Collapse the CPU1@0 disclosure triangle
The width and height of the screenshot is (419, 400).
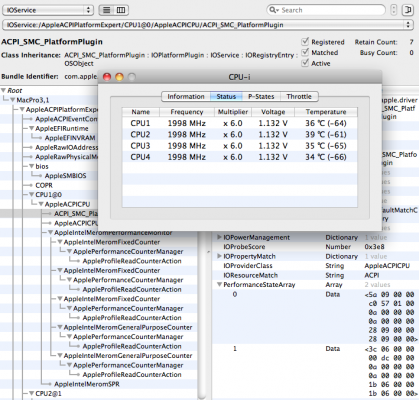[x=32, y=195]
